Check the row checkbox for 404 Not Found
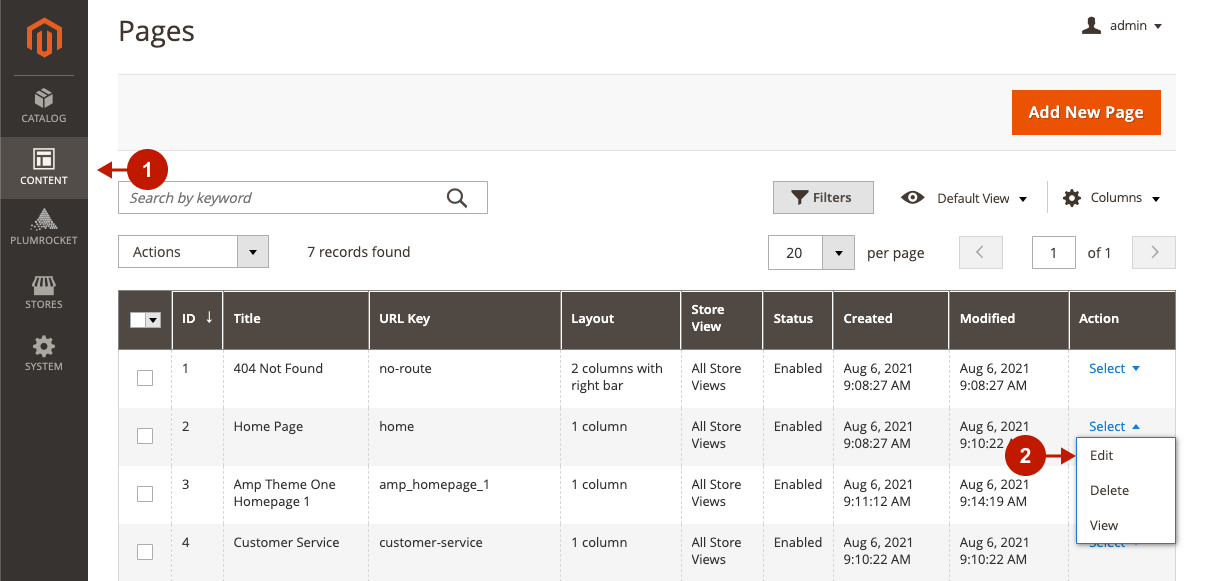This screenshot has width=1206, height=581. 144,378
